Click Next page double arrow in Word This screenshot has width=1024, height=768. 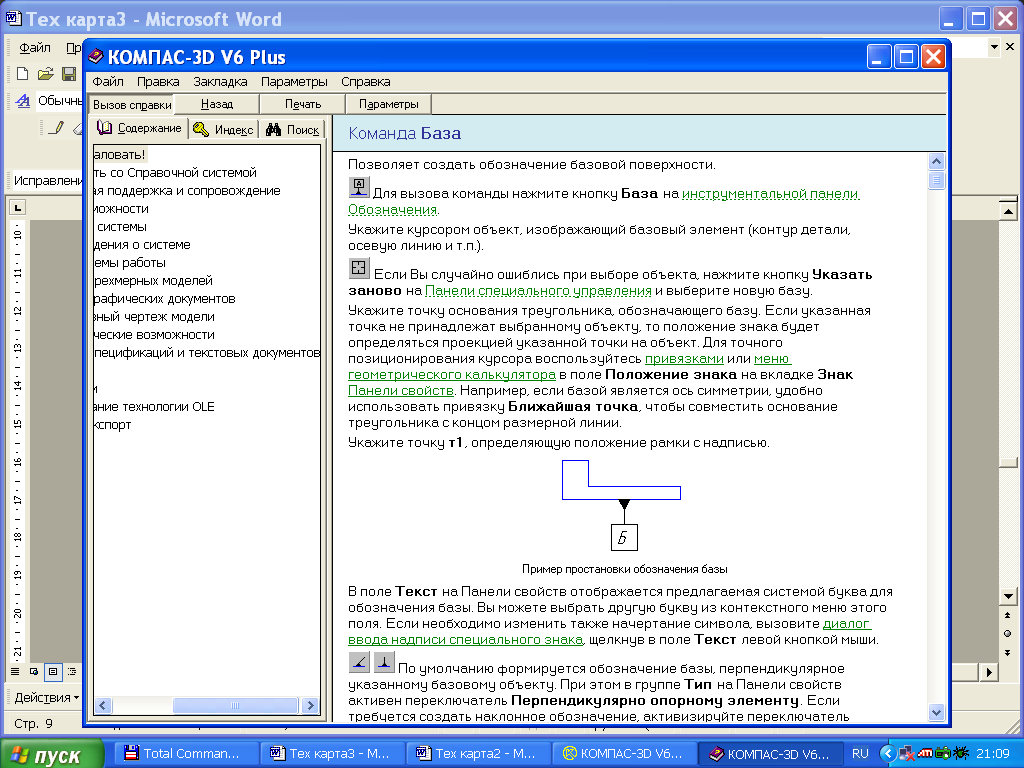point(1008,652)
